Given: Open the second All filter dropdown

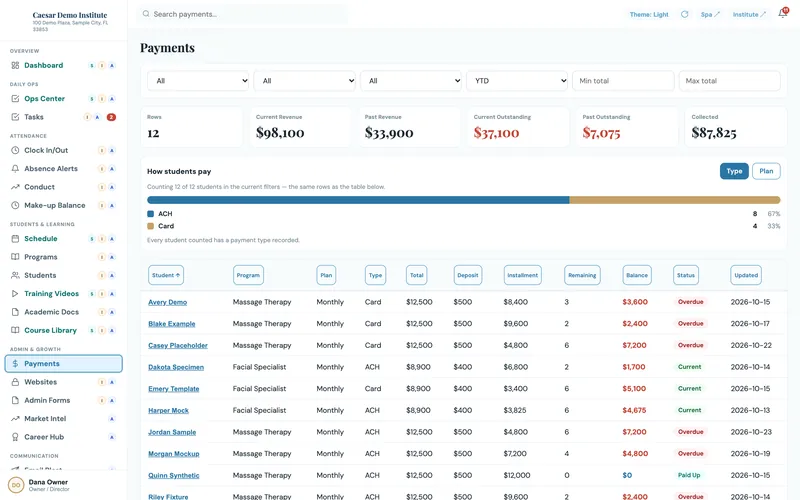Looking at the screenshot, I should pos(304,81).
